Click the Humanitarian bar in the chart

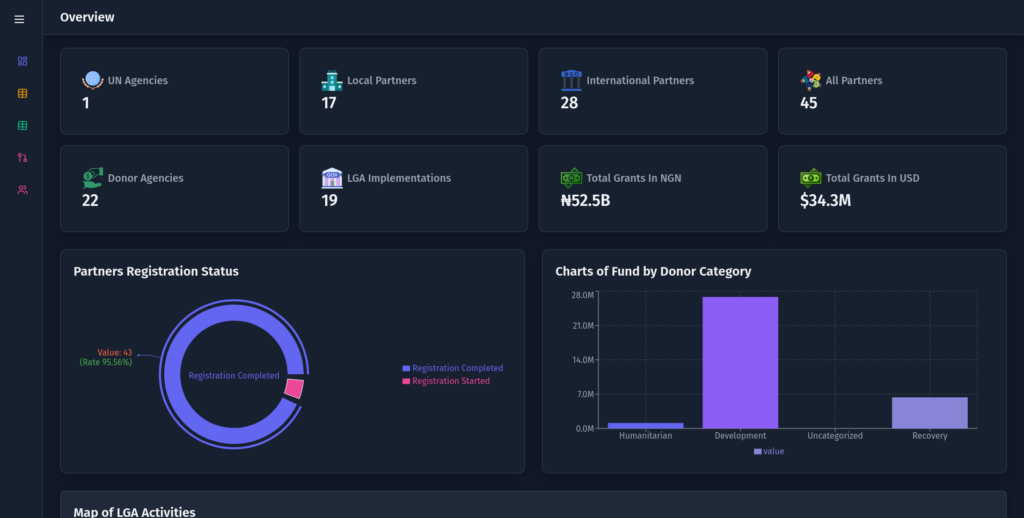pos(645,426)
